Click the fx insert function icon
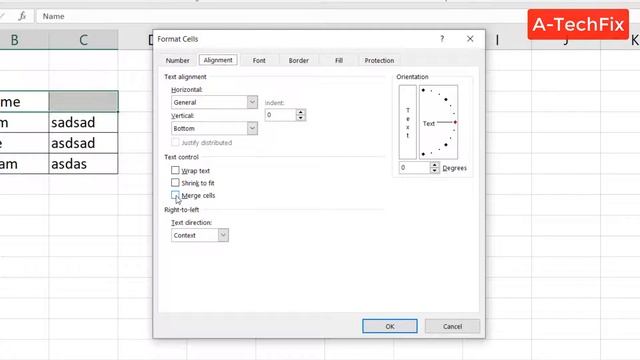The width and height of the screenshot is (640, 360). tap(22, 16)
